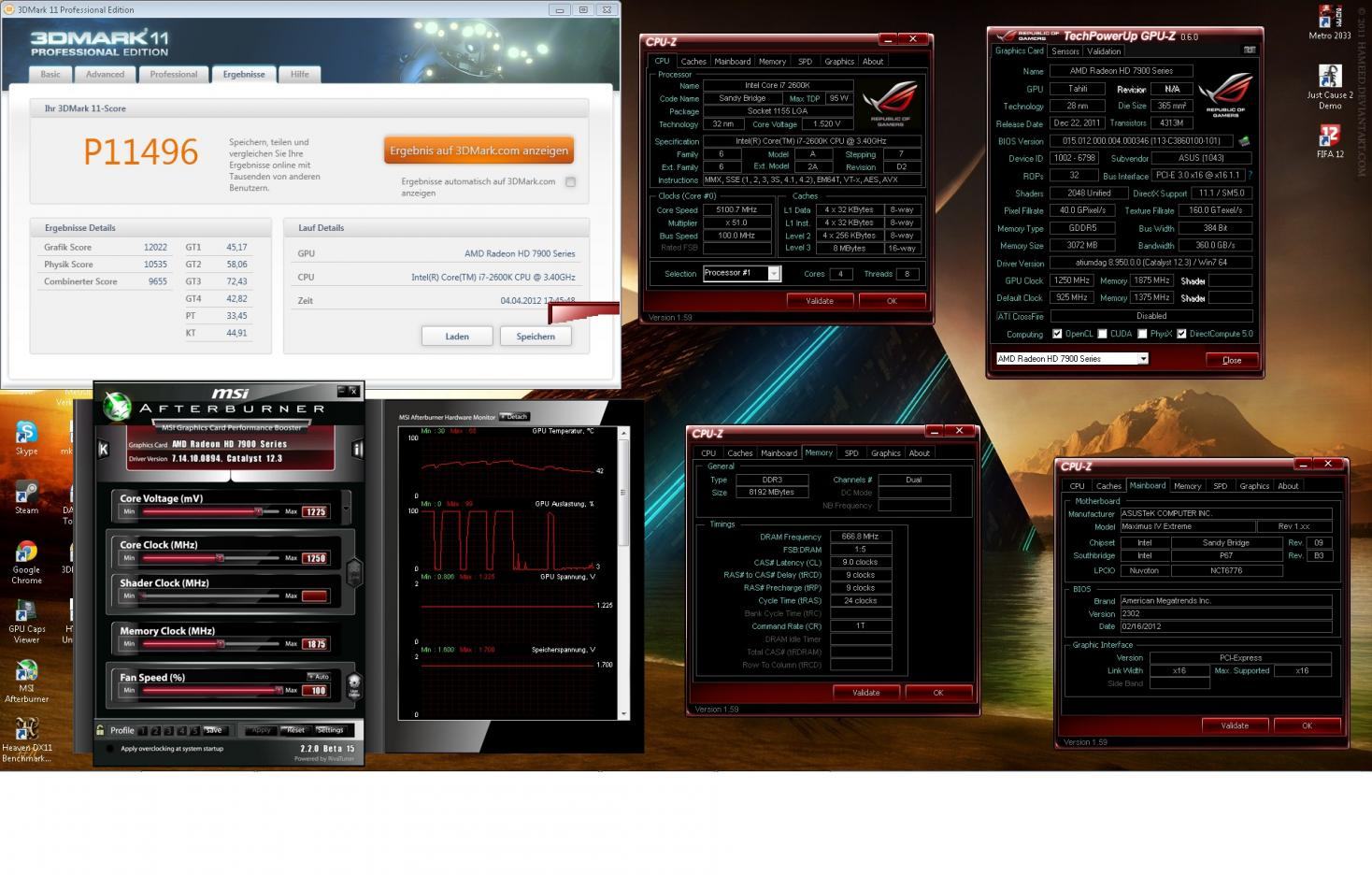Click Close button in GPU-Z
The width and height of the screenshot is (1372, 875).
point(1232,360)
